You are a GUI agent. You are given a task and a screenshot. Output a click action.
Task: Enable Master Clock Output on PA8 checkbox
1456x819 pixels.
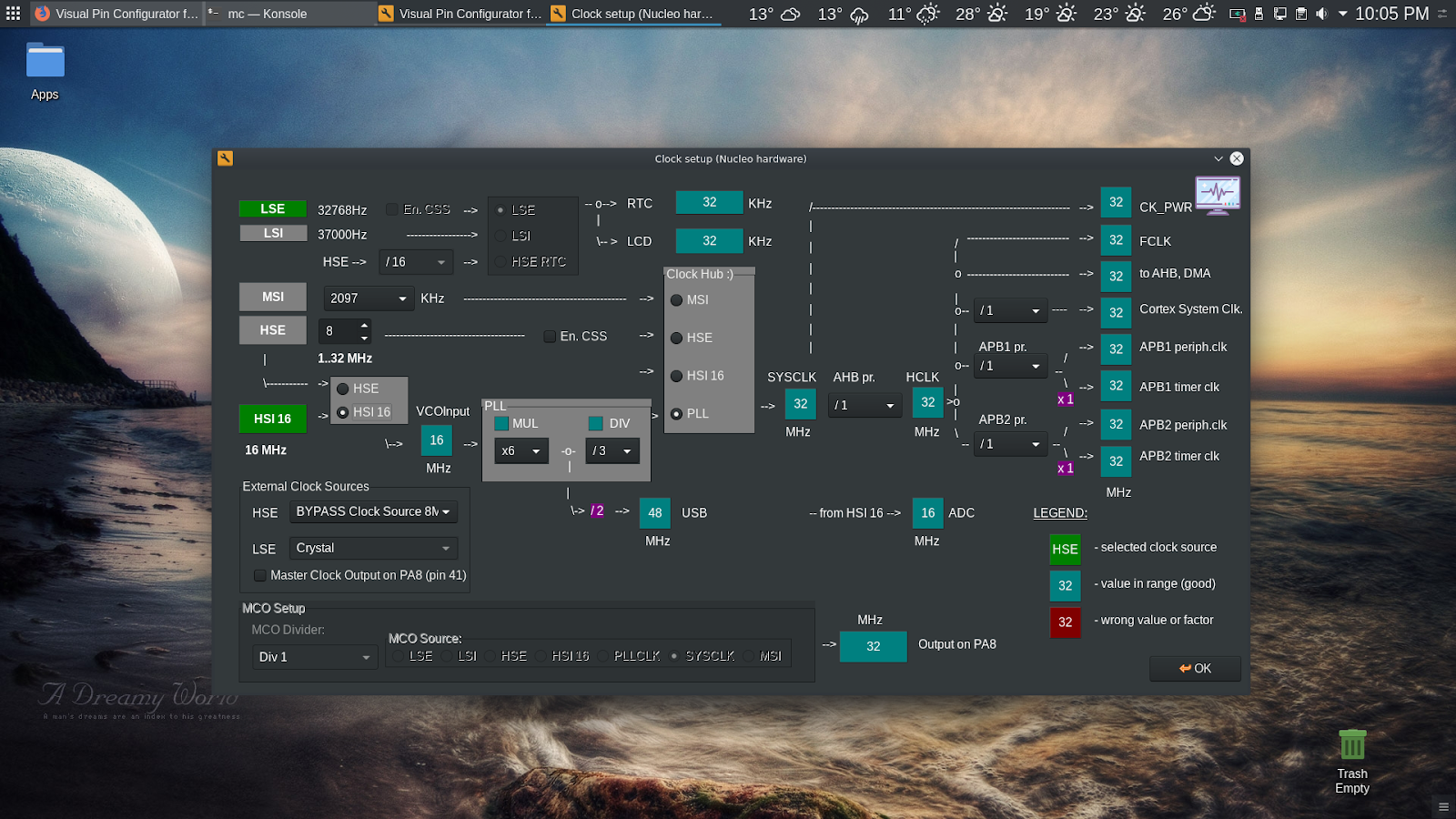(x=260, y=575)
